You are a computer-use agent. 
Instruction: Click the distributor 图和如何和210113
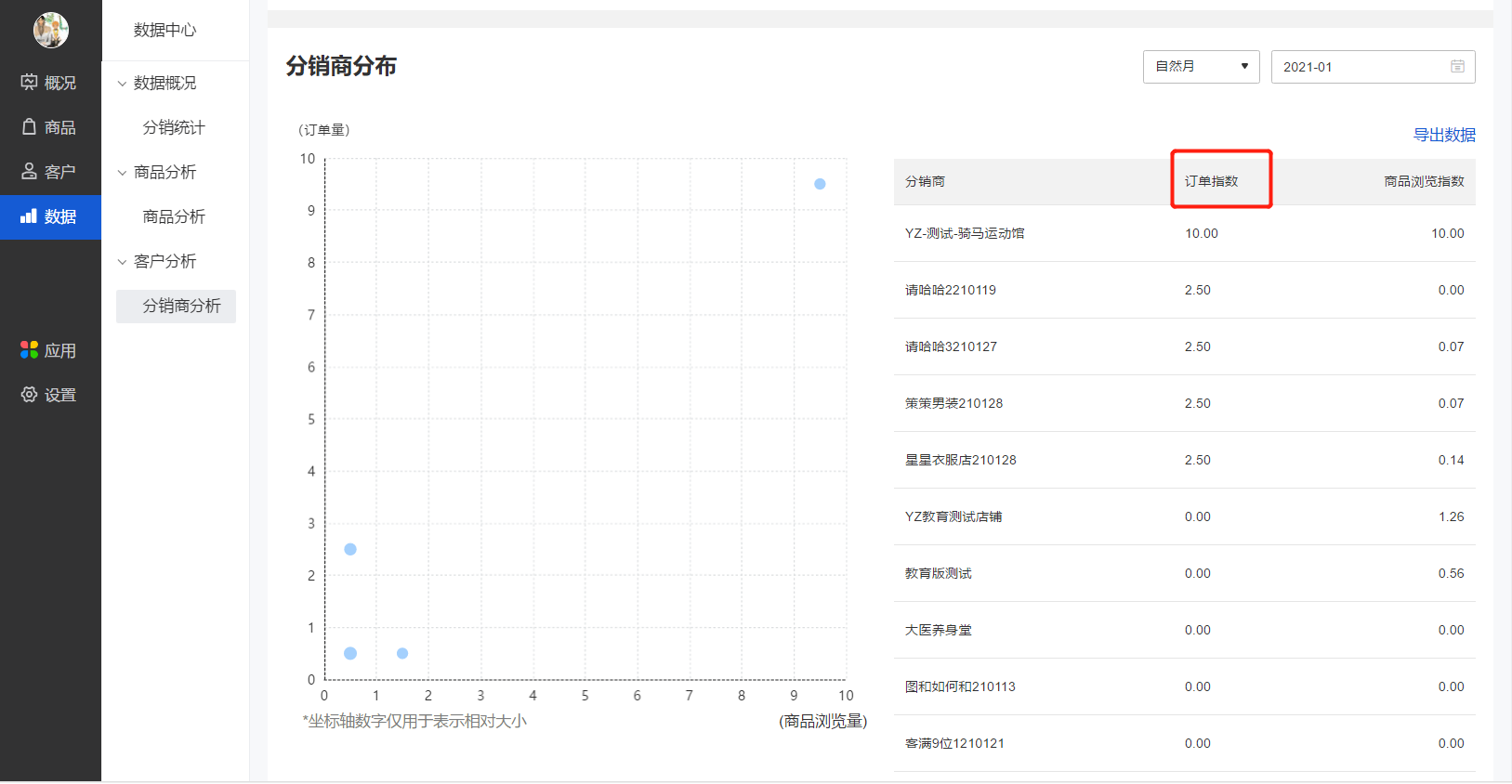[960, 686]
